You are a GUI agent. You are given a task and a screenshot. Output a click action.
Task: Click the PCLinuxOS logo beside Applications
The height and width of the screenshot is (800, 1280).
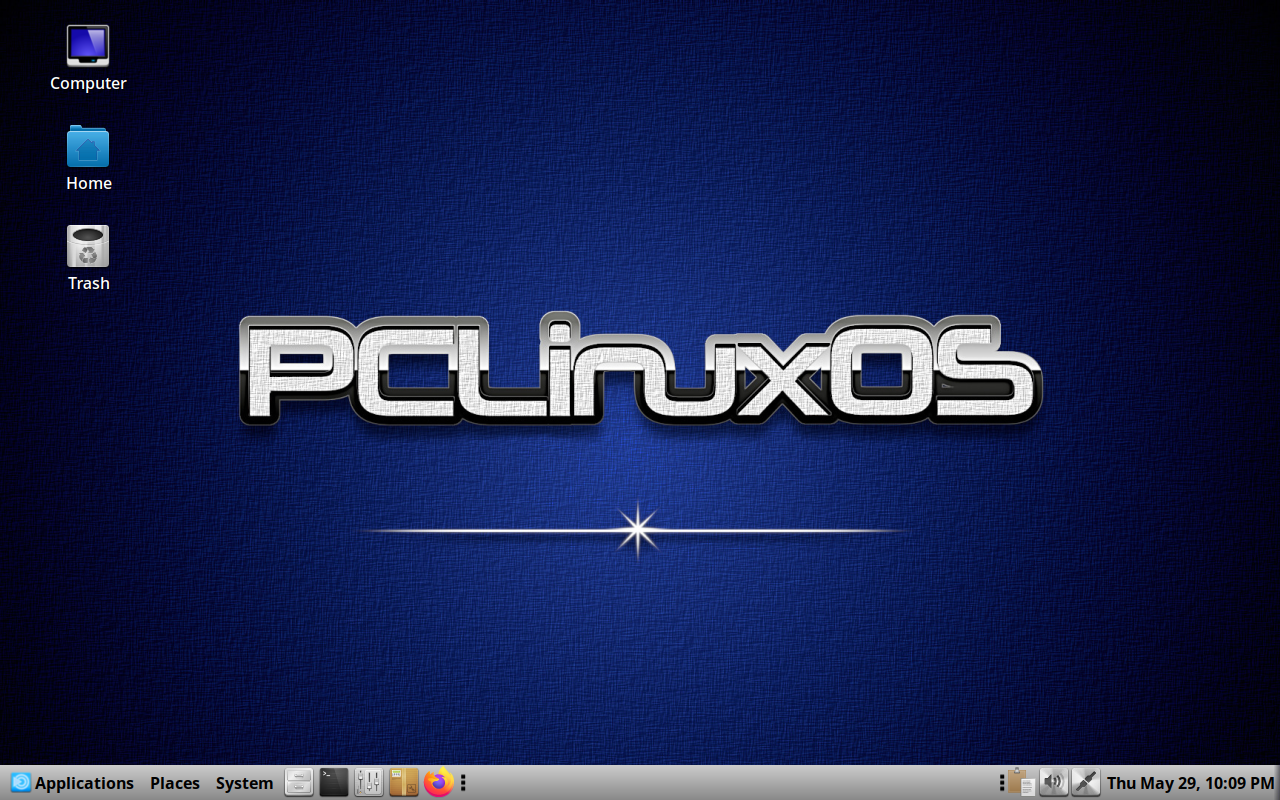pyautogui.click(x=21, y=783)
